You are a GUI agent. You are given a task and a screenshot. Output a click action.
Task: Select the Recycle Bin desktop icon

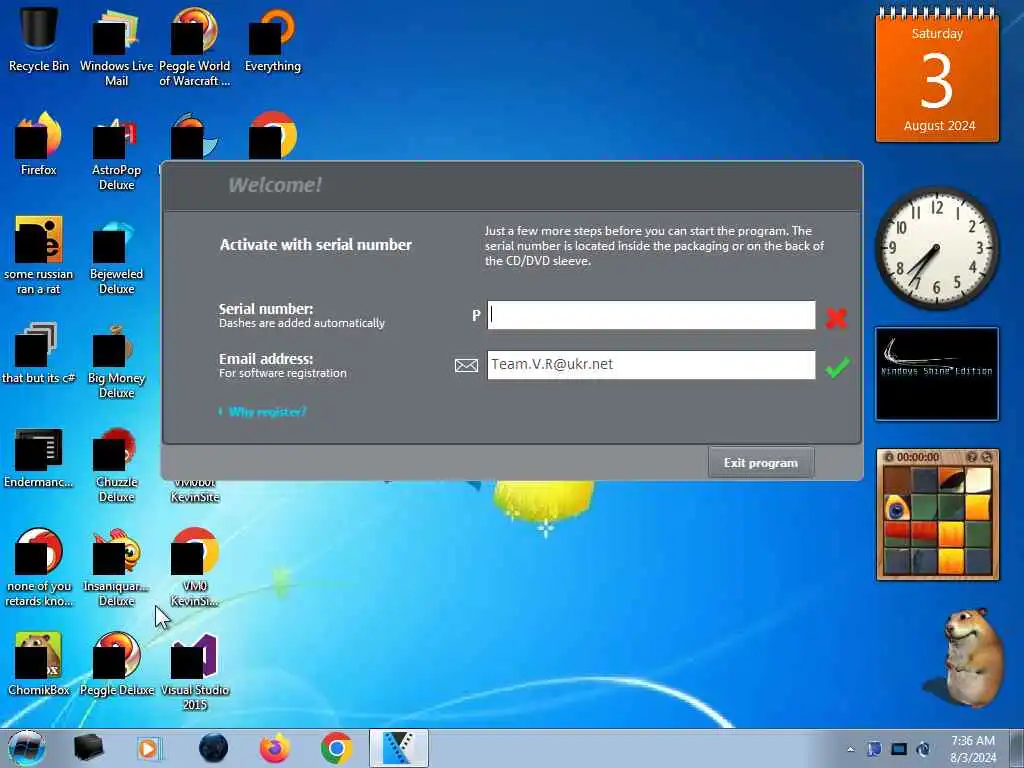pyautogui.click(x=39, y=39)
